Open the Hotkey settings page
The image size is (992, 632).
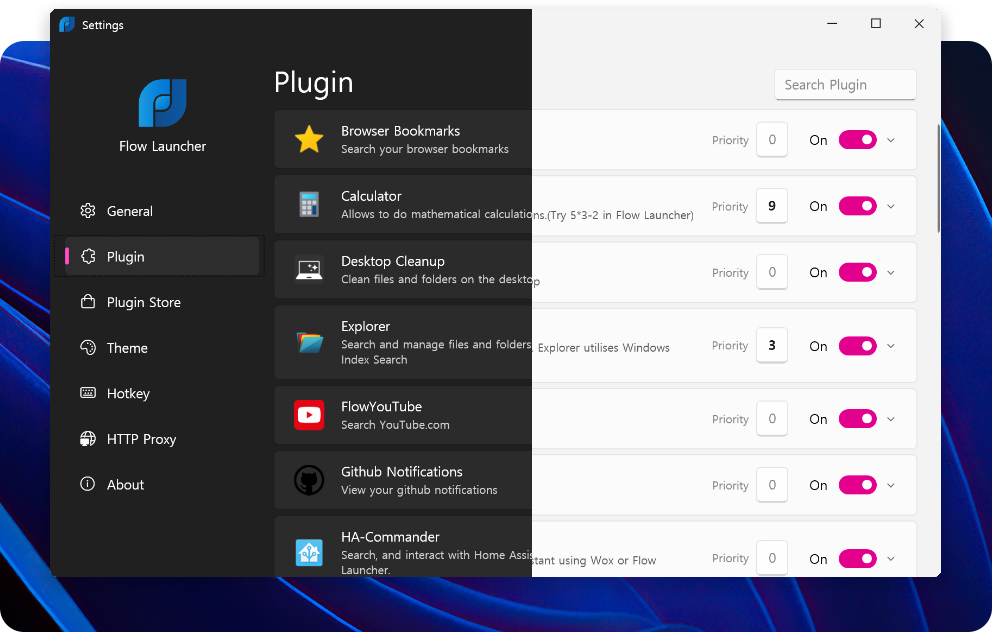tap(127, 393)
